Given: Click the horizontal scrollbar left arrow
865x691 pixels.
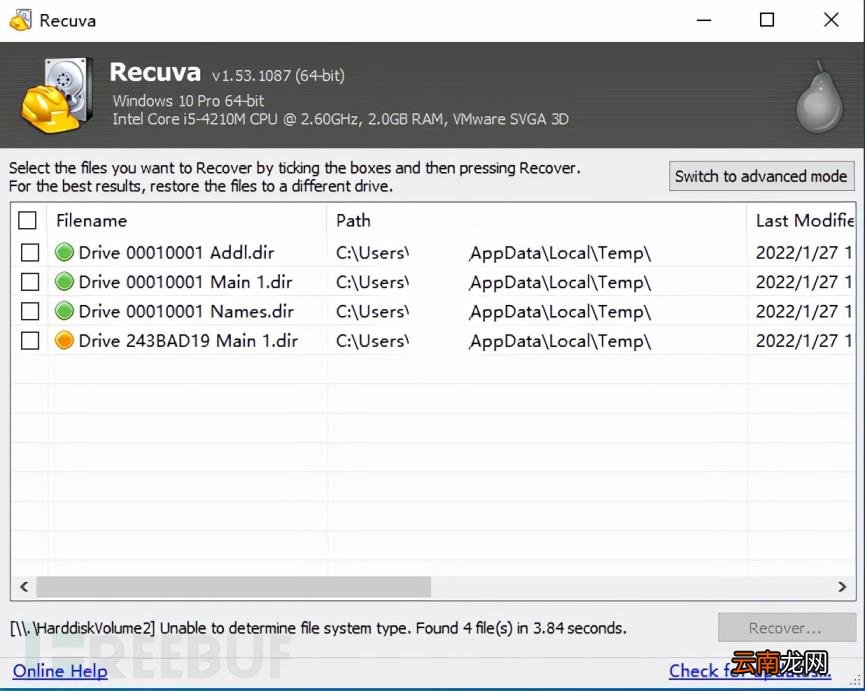Looking at the screenshot, I should pos(24,587).
